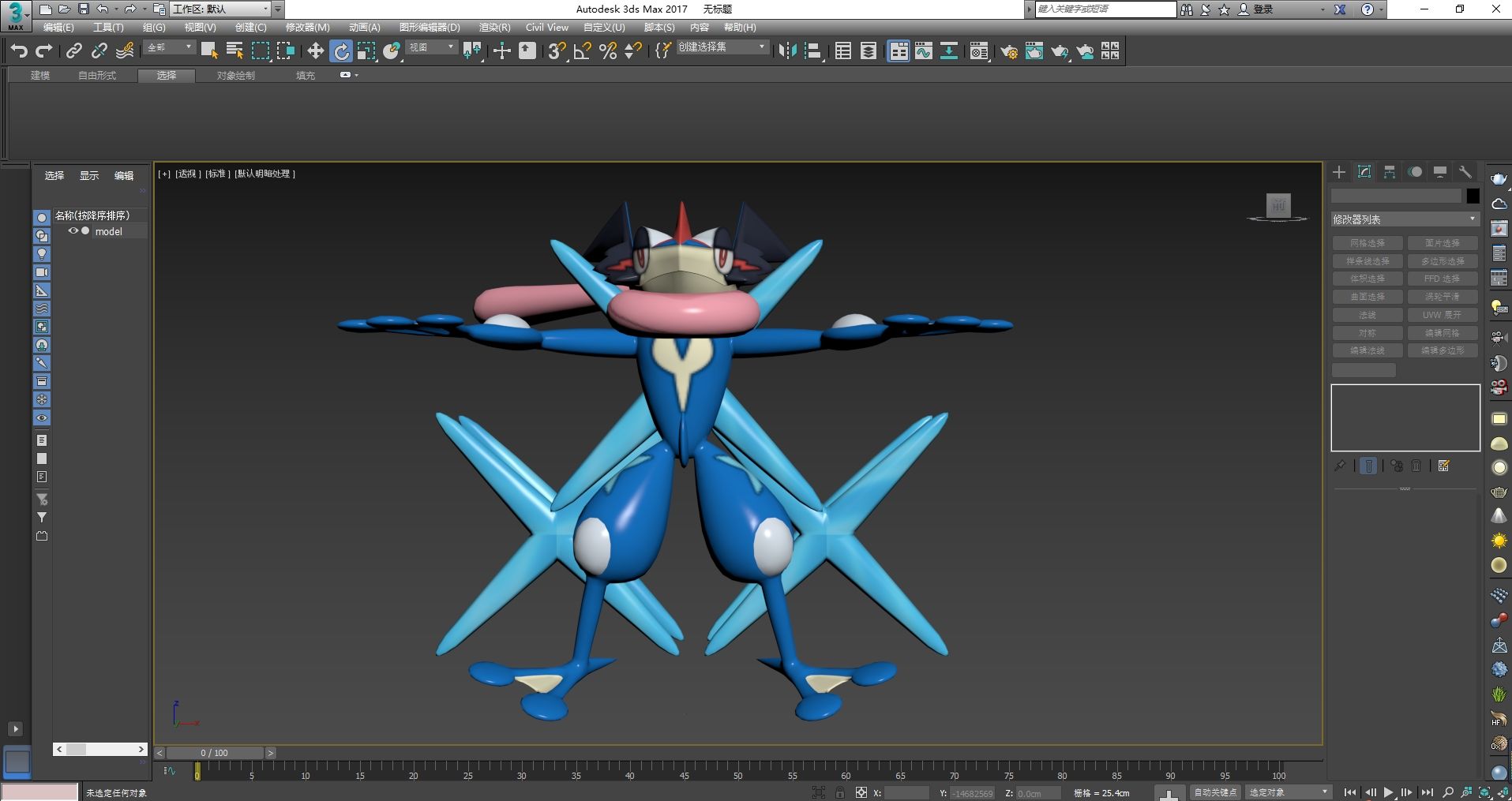This screenshot has width=1512, height=801.
Task: Open Select by Name list tool
Action: click(234, 51)
